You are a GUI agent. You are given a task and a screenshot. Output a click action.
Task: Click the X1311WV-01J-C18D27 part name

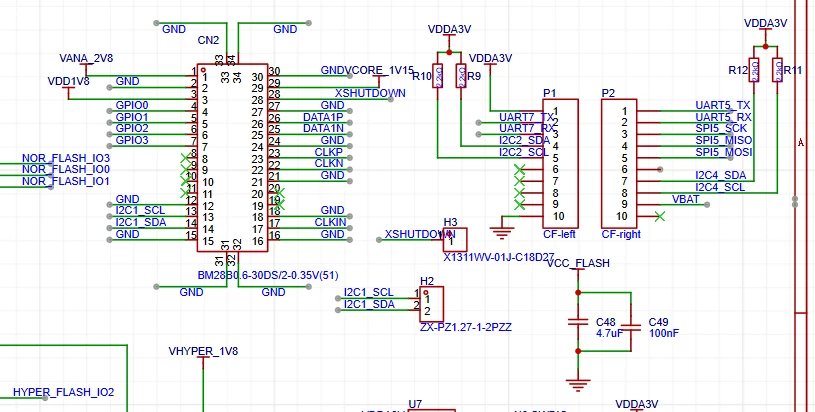(x=499, y=257)
